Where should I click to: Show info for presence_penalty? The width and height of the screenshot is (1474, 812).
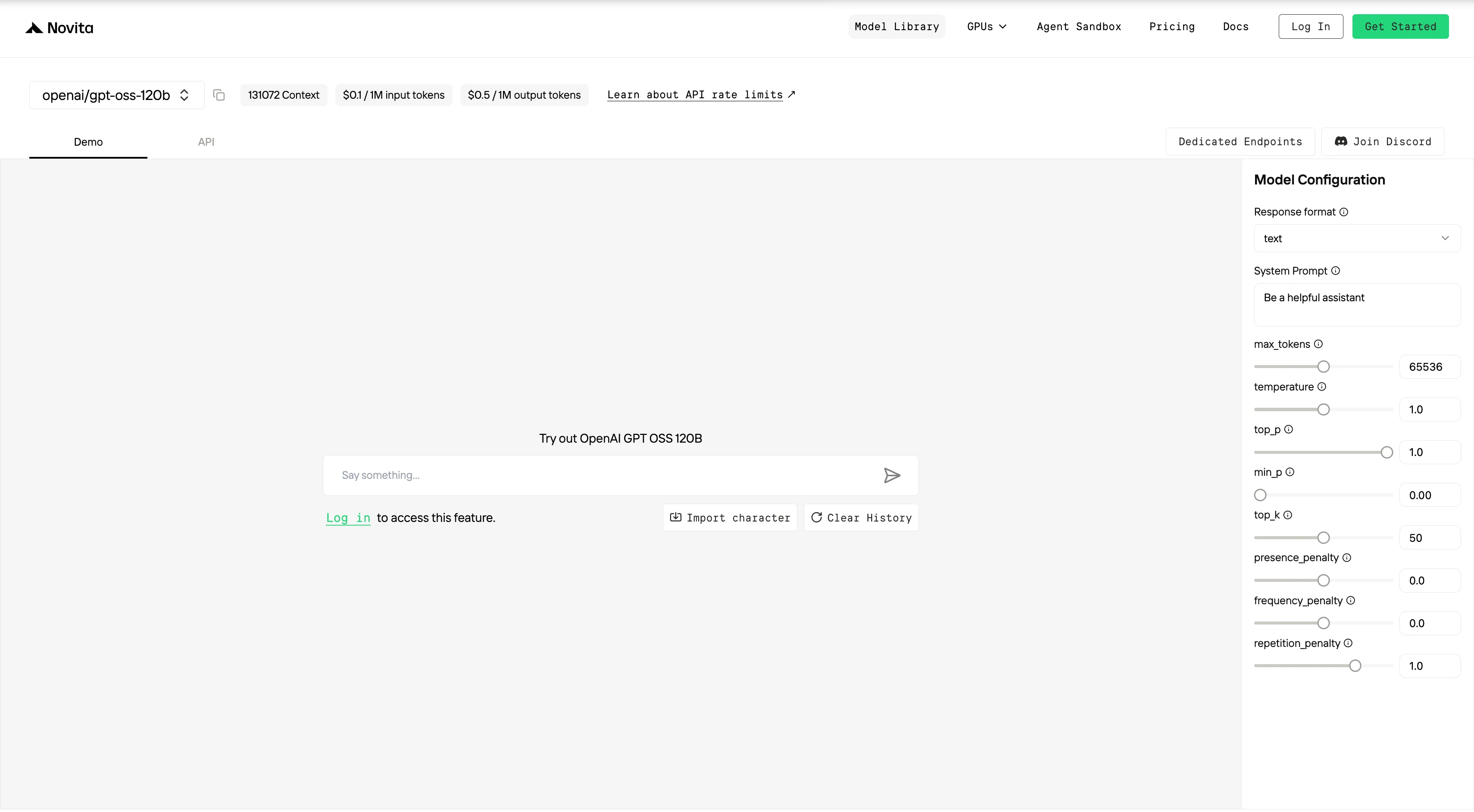coord(1347,558)
